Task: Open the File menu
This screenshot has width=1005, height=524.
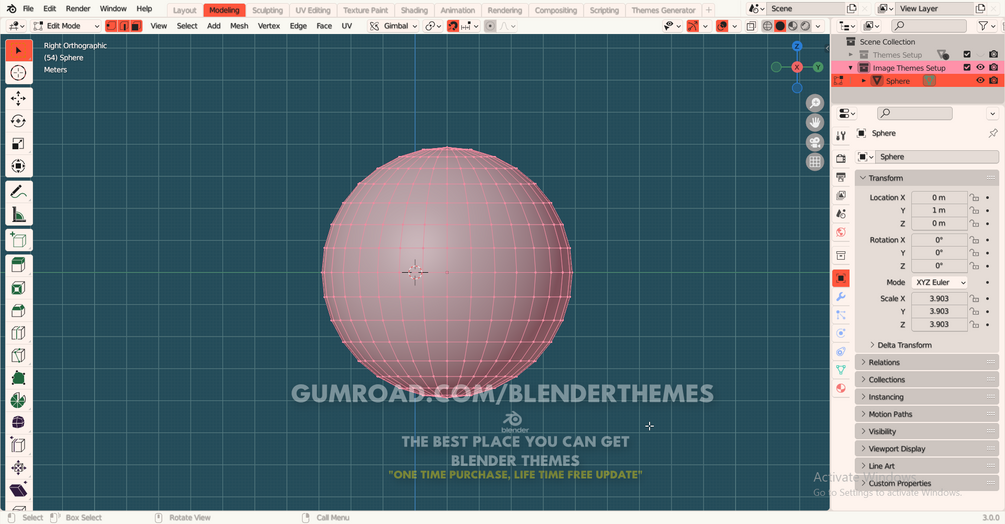Action: coord(28,9)
